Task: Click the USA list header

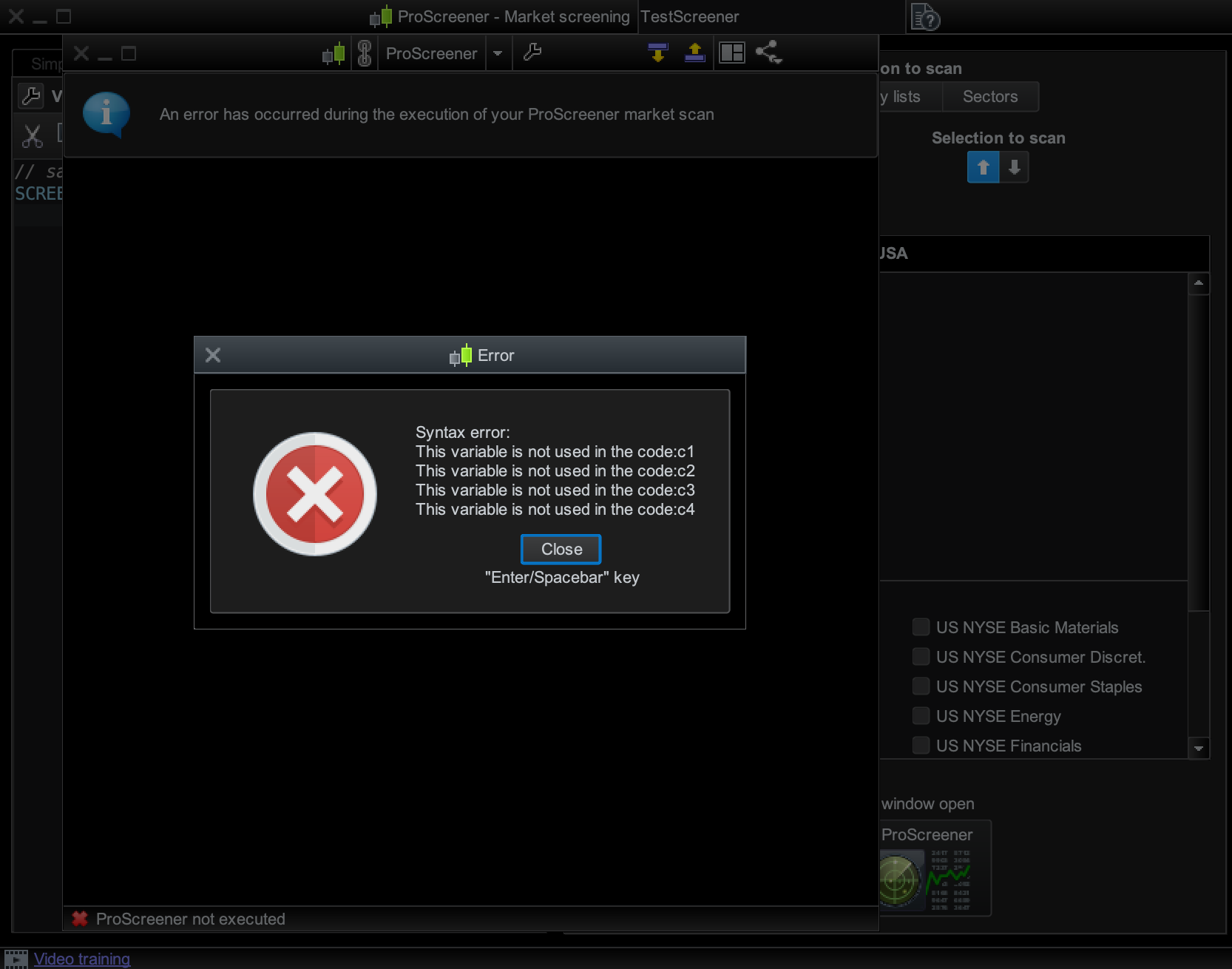Action: [x=1044, y=254]
